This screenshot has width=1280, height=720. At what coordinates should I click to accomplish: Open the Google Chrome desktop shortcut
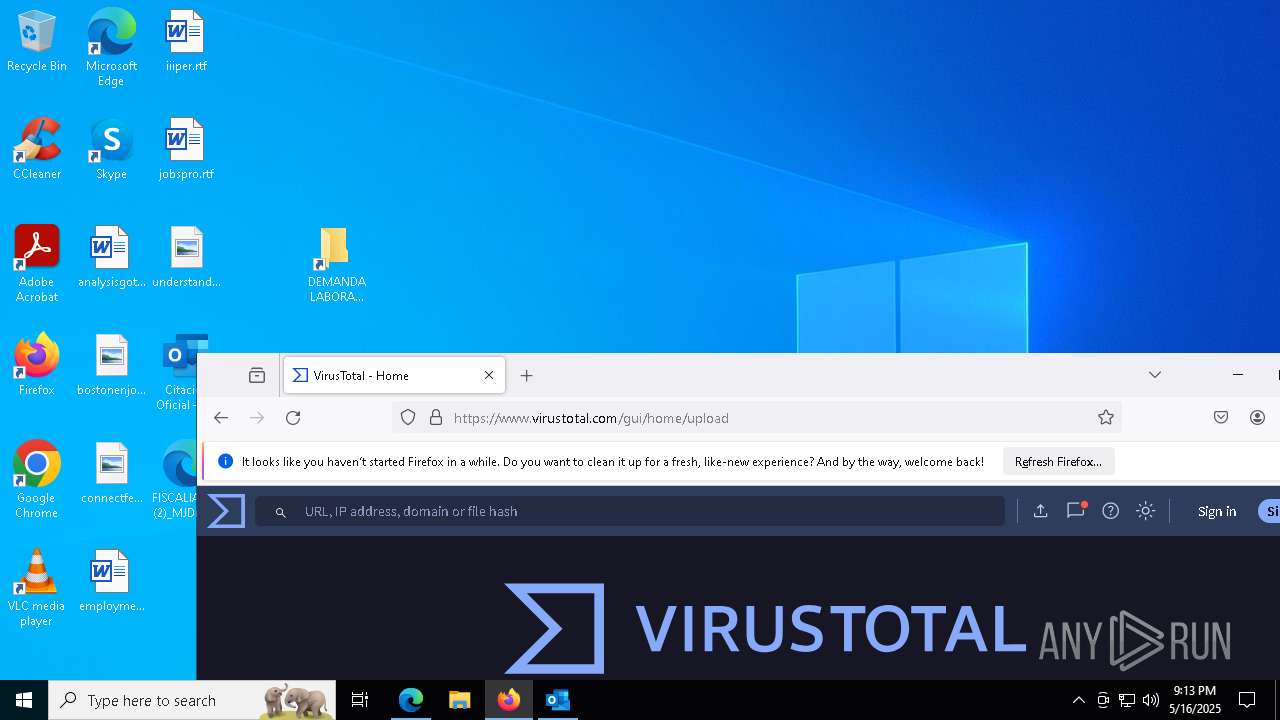[x=37, y=480]
